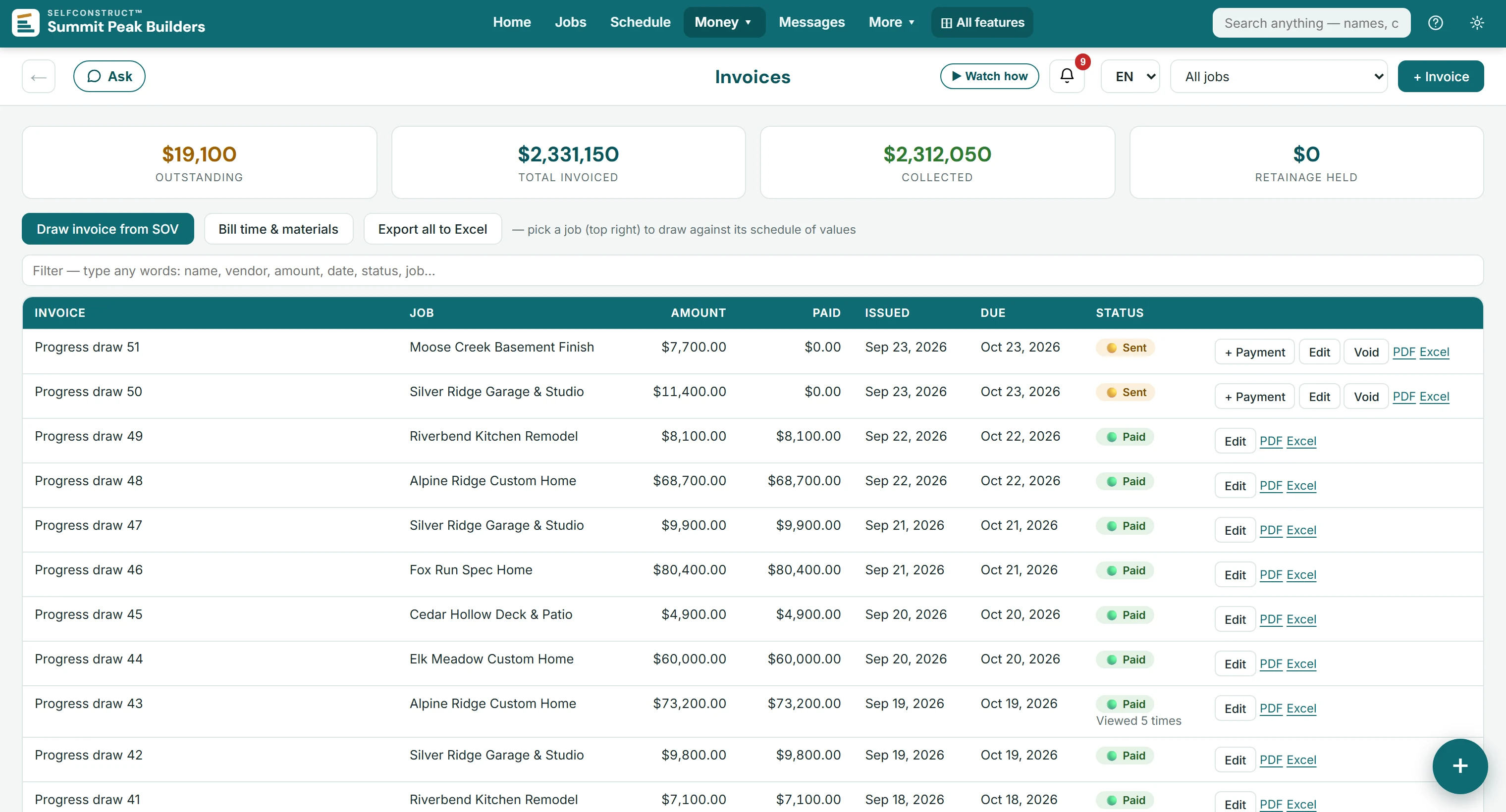Click Draw invoice from SOV
This screenshot has width=1506, height=812.
108,229
